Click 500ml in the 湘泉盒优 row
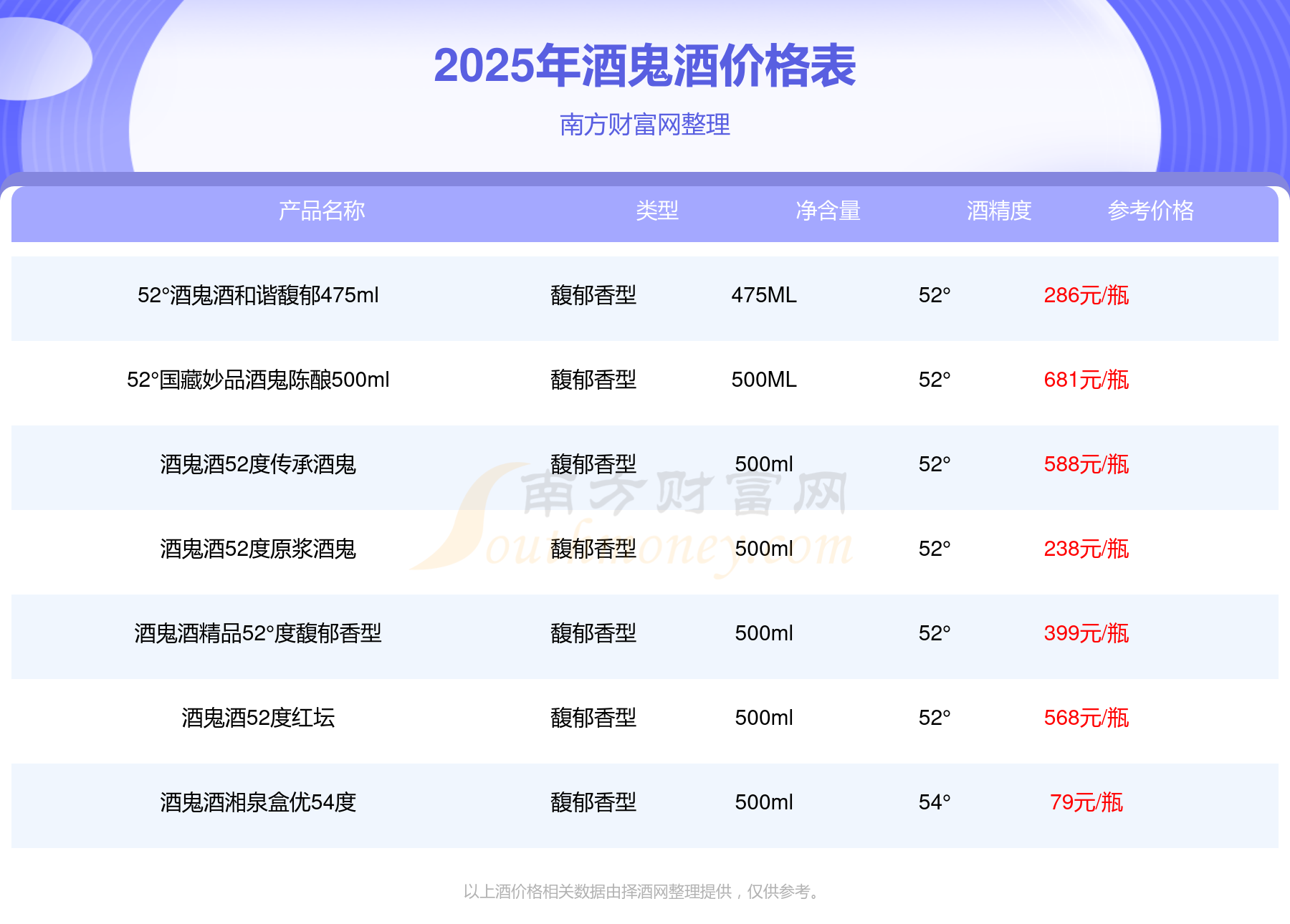The height and width of the screenshot is (924, 1290). (764, 802)
